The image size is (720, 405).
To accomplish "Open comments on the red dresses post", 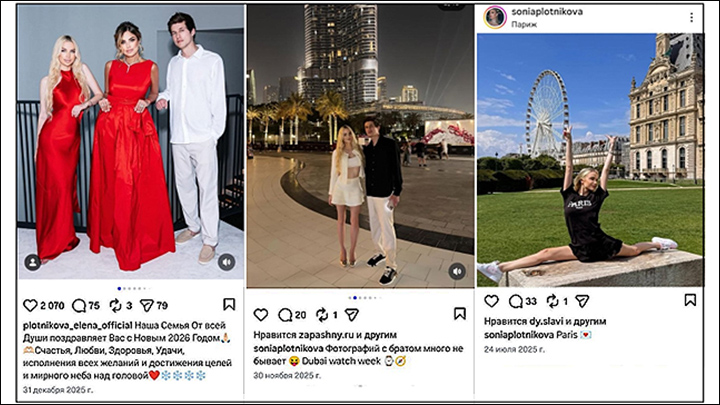I will [79, 305].
